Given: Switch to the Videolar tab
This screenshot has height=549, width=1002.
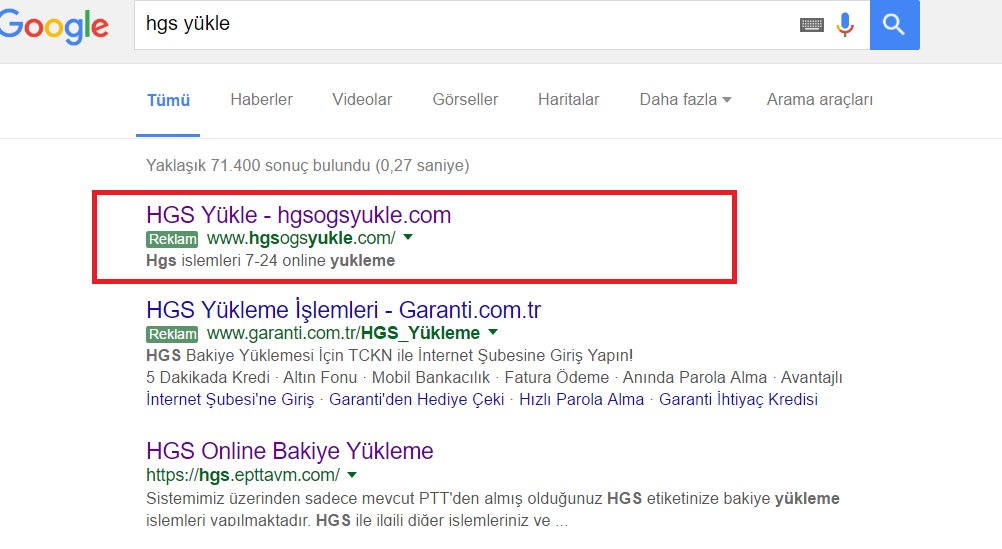Looking at the screenshot, I should (x=362, y=100).
